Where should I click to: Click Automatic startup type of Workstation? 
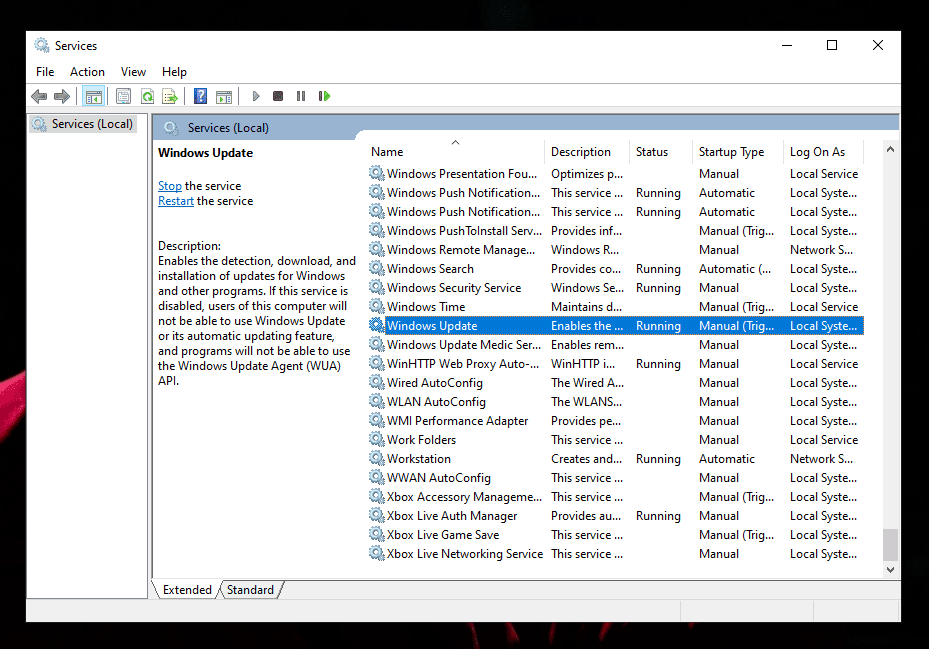pyautogui.click(x=726, y=459)
